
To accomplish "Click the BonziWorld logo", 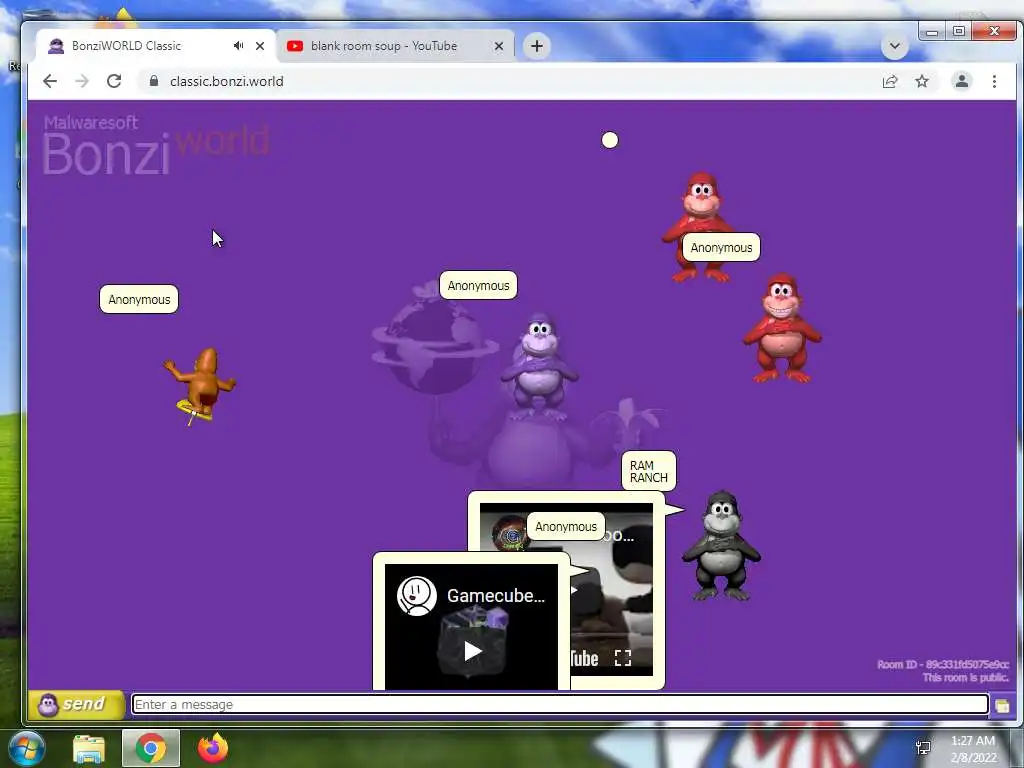I will click(155, 144).
